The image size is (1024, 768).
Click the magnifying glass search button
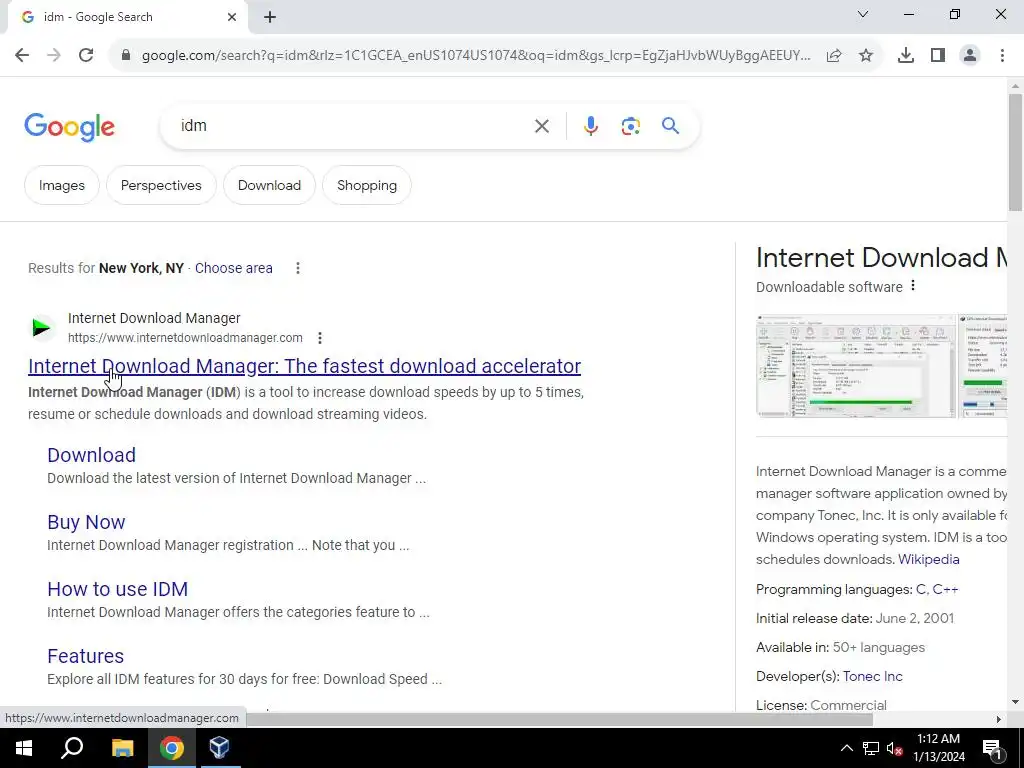[x=671, y=125]
